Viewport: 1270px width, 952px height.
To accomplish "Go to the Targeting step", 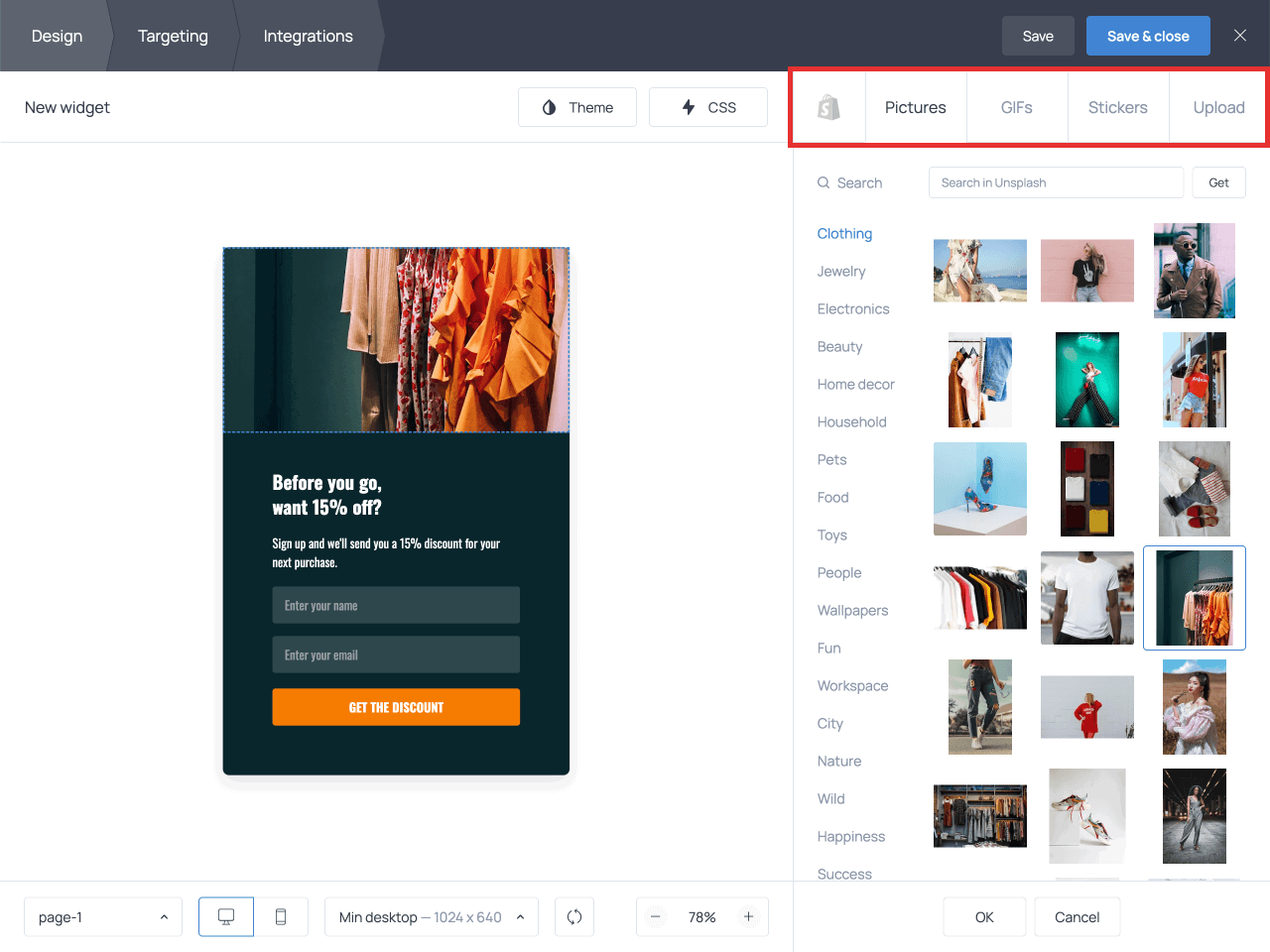I will [173, 36].
